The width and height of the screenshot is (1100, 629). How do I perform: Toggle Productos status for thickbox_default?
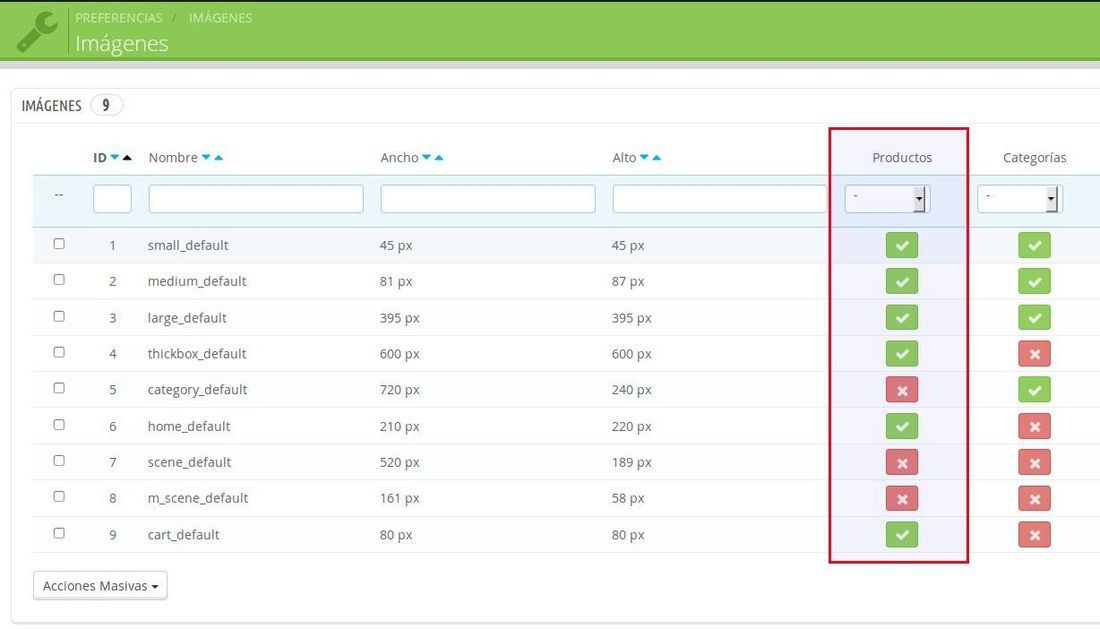click(901, 353)
